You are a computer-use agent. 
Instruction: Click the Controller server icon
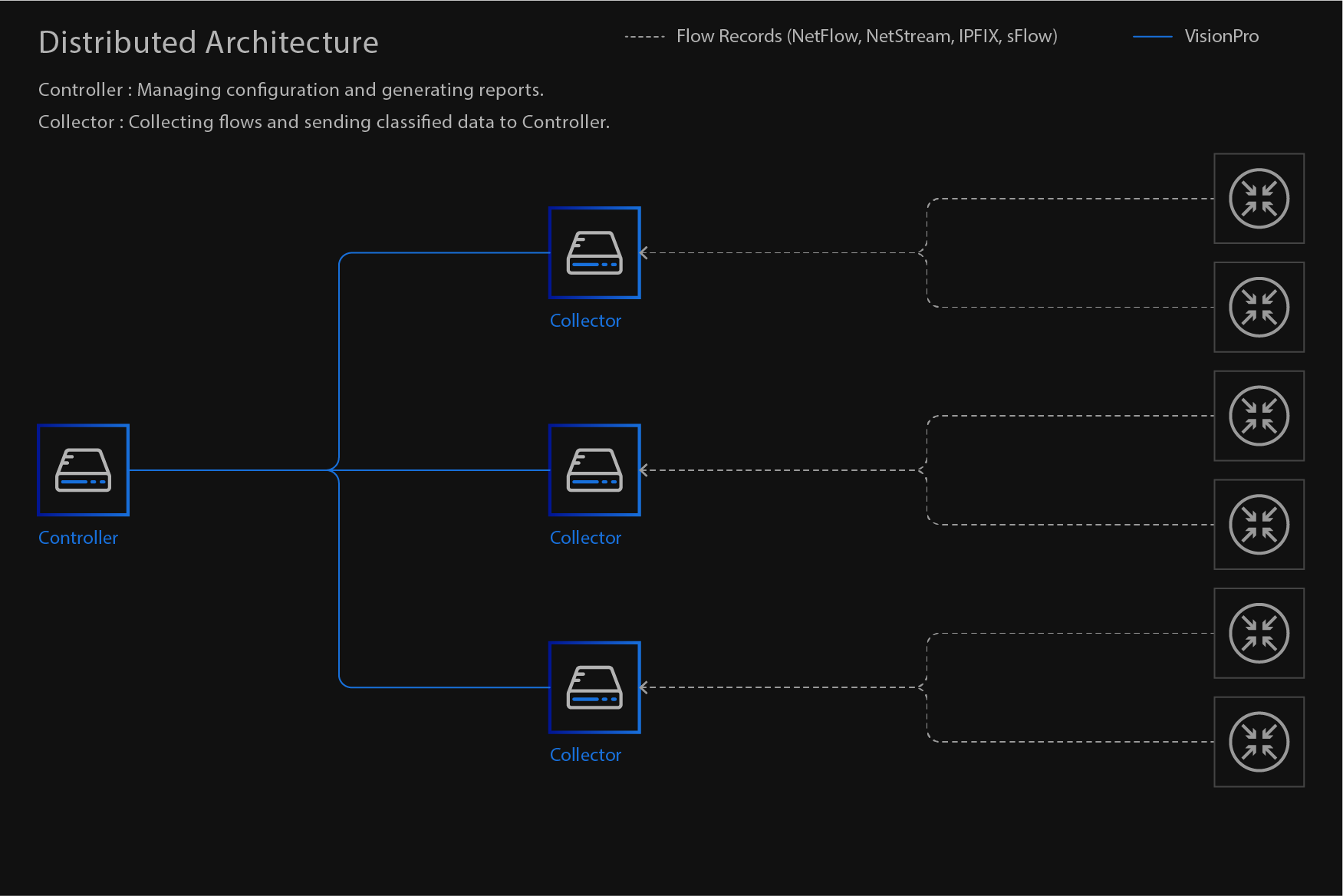[x=83, y=469]
